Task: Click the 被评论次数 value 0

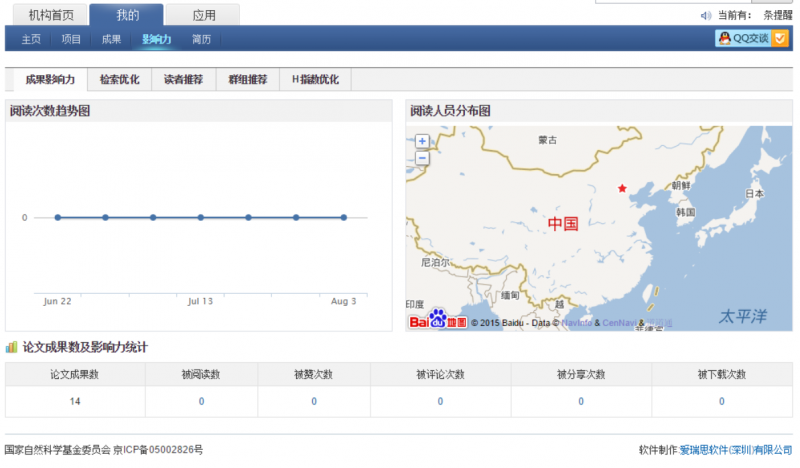Action: [x=440, y=402]
